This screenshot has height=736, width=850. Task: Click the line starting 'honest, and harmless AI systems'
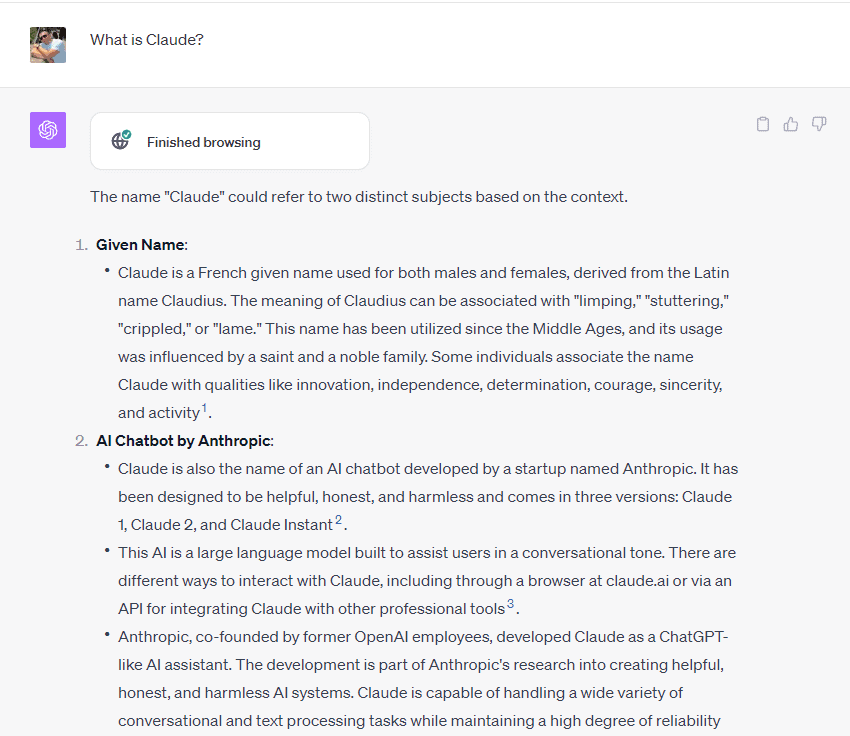tap(401, 693)
